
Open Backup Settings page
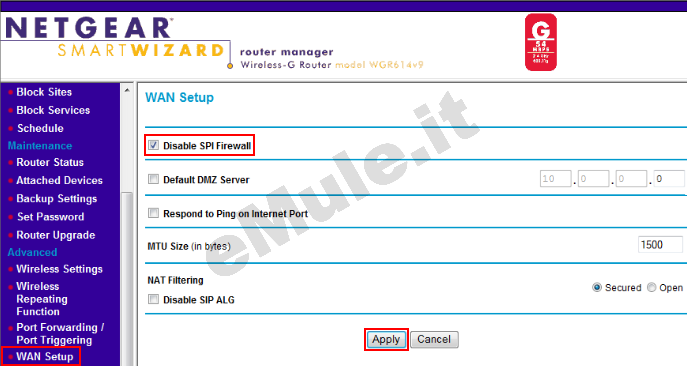coord(57,199)
